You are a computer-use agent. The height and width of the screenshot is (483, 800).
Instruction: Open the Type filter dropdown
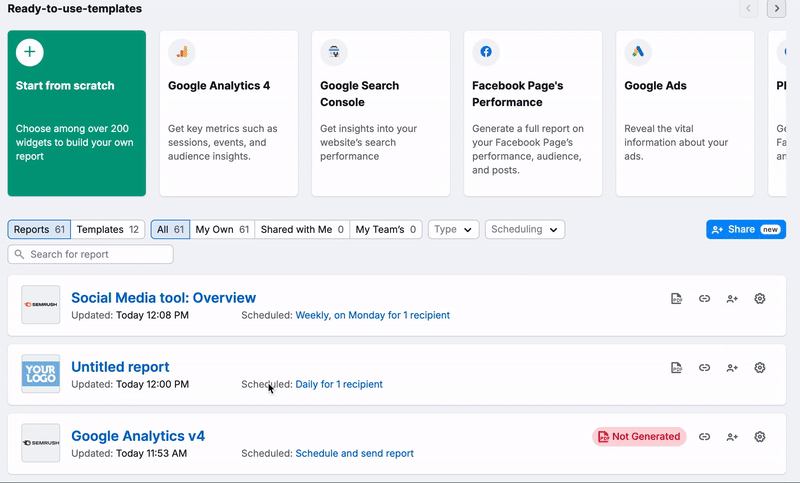coord(454,230)
